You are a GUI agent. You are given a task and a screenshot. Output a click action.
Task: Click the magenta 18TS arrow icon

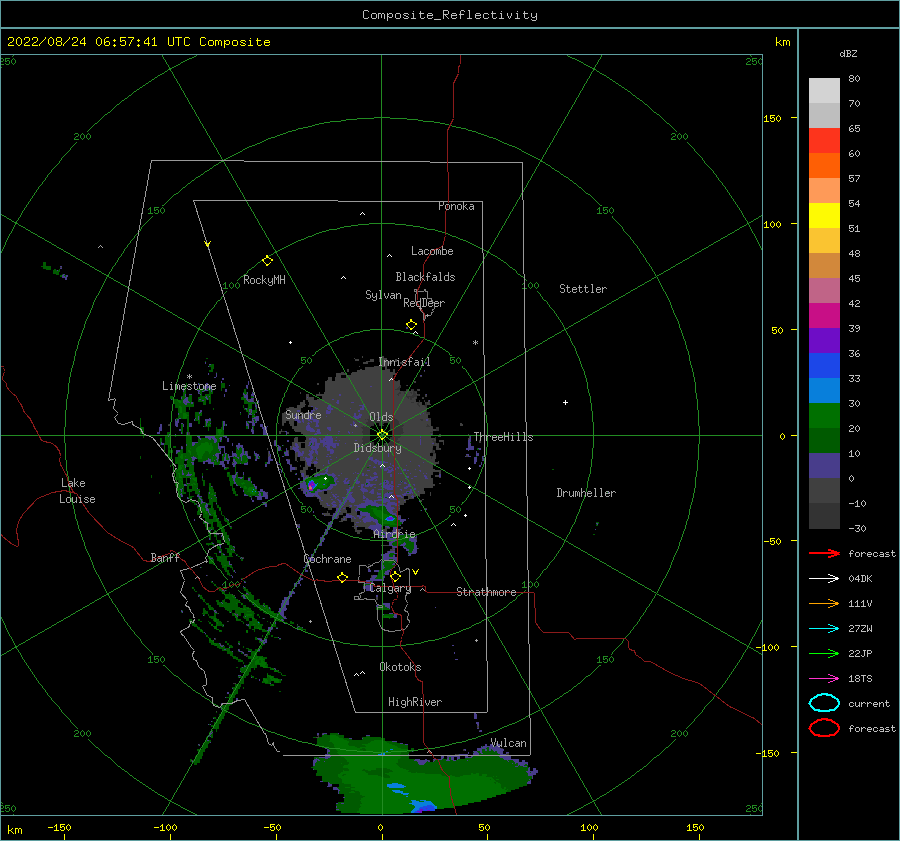[824, 679]
